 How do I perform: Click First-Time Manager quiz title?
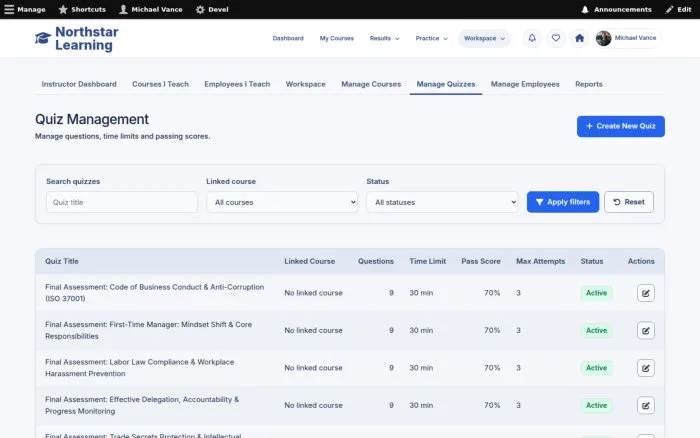(148, 330)
